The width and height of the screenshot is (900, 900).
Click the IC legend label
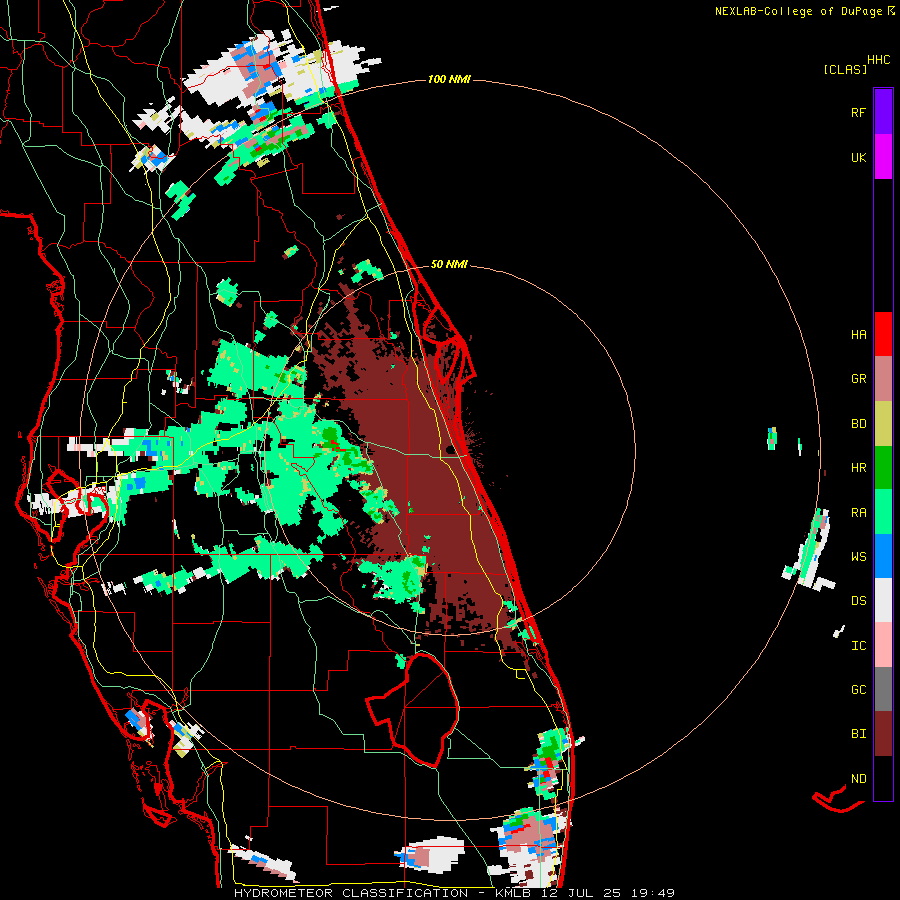[858, 646]
